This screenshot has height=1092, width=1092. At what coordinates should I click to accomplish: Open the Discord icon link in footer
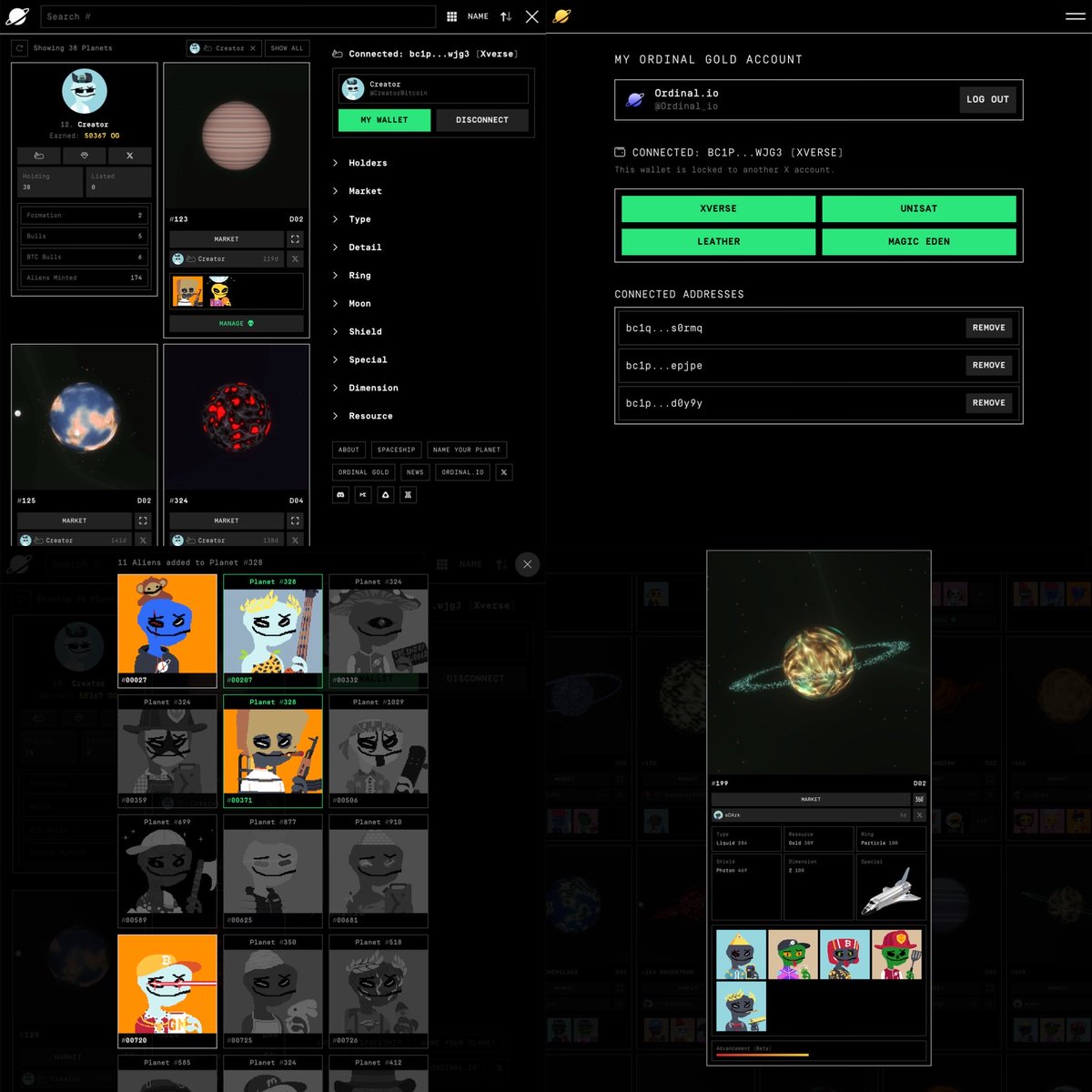pyautogui.click(x=341, y=495)
